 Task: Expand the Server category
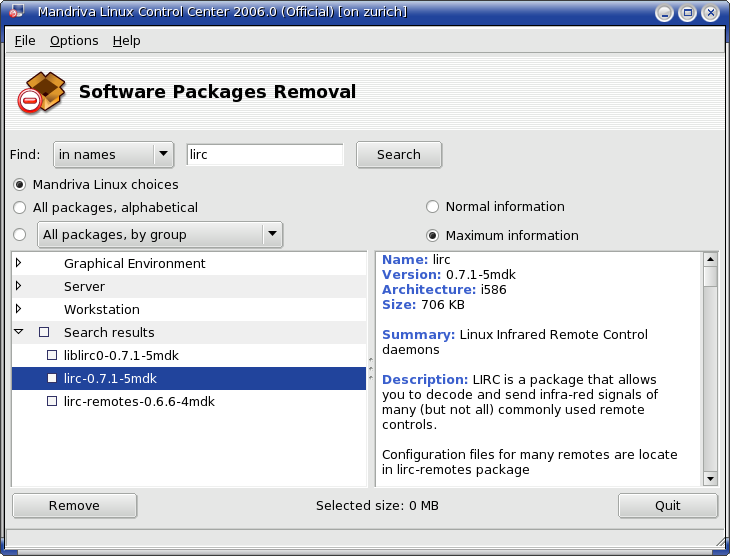tap(19, 285)
